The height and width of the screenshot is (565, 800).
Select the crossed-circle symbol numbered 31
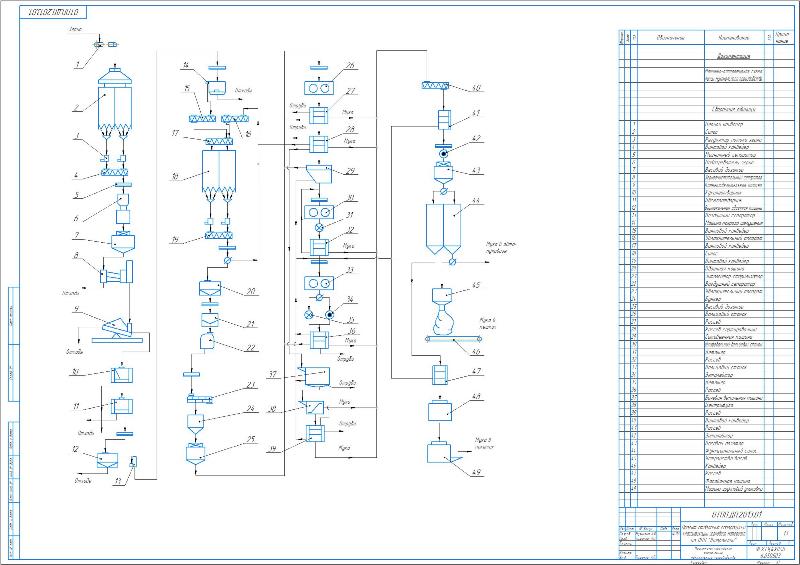[x=320, y=227]
